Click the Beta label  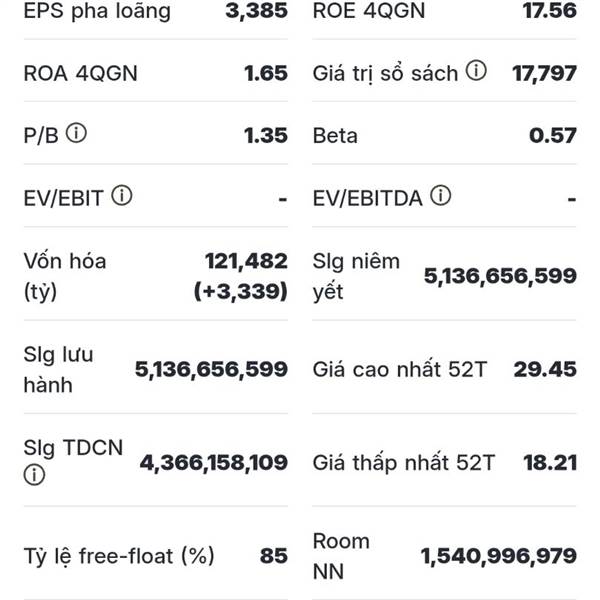click(x=335, y=135)
